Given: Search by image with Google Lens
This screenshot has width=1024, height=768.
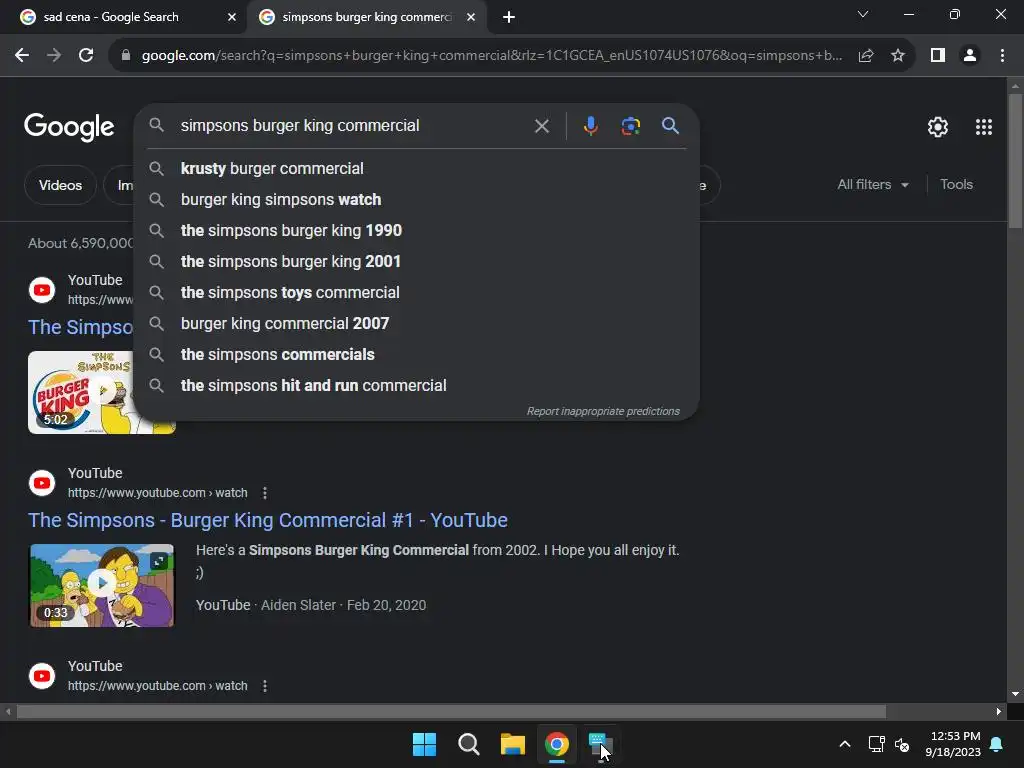Looking at the screenshot, I should [x=630, y=125].
